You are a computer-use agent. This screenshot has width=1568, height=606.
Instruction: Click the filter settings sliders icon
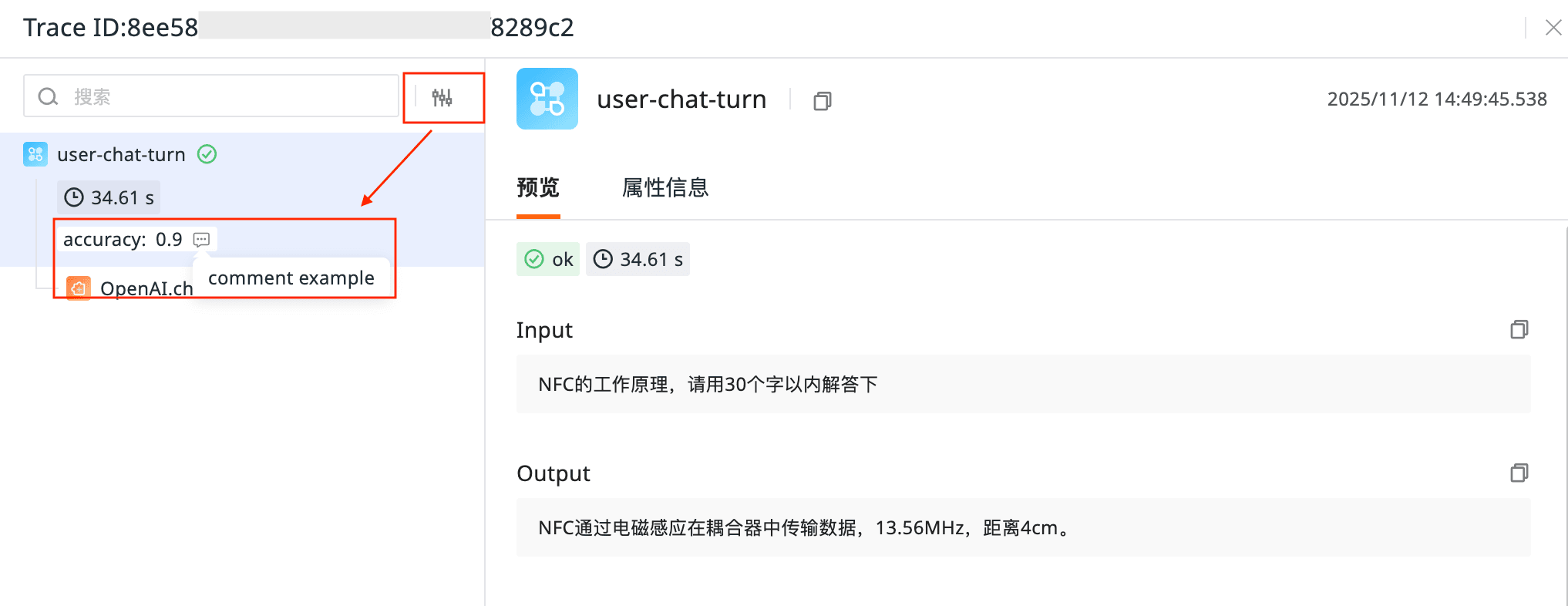(442, 97)
